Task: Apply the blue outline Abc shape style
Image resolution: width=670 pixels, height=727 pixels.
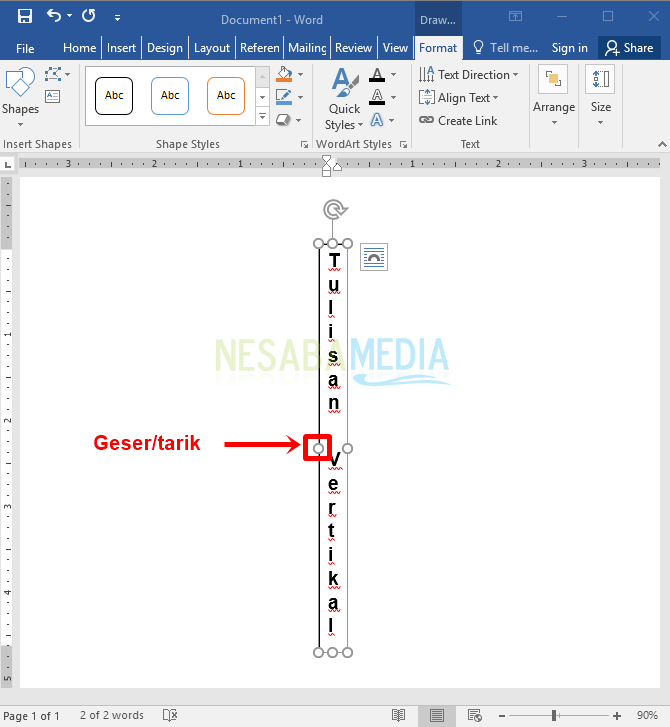Action: click(x=170, y=96)
